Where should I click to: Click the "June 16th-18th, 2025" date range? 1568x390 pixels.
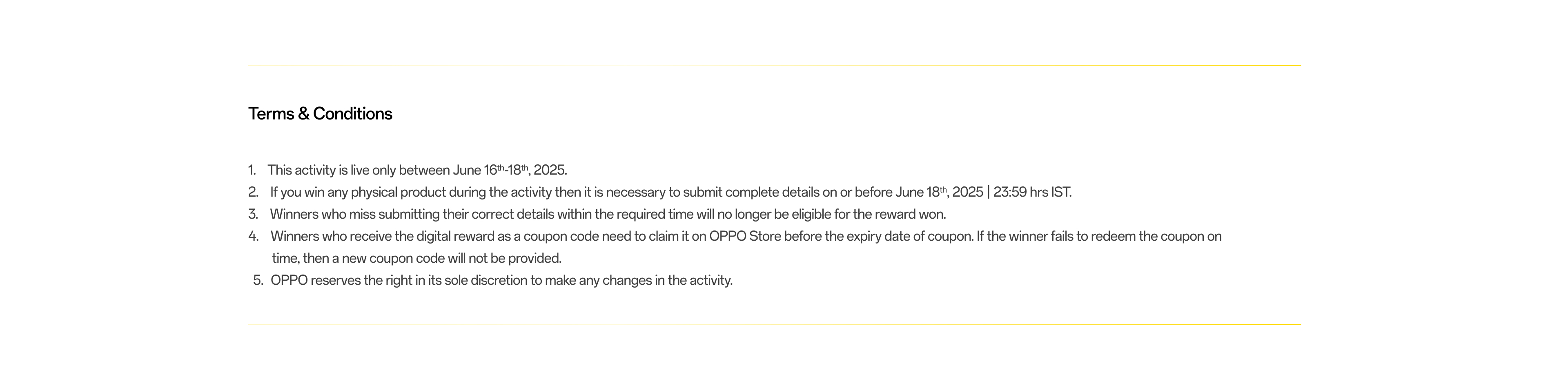tap(510, 171)
